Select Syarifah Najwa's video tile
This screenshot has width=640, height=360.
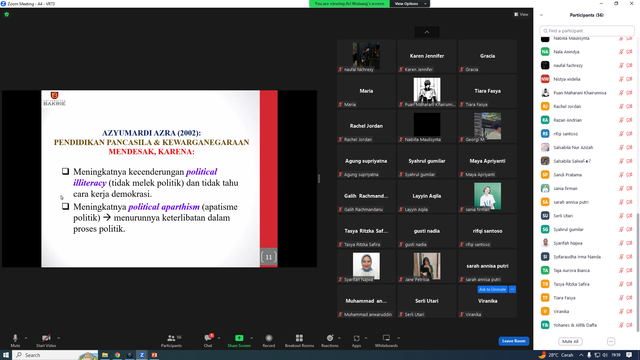pyautogui.click(x=366, y=266)
